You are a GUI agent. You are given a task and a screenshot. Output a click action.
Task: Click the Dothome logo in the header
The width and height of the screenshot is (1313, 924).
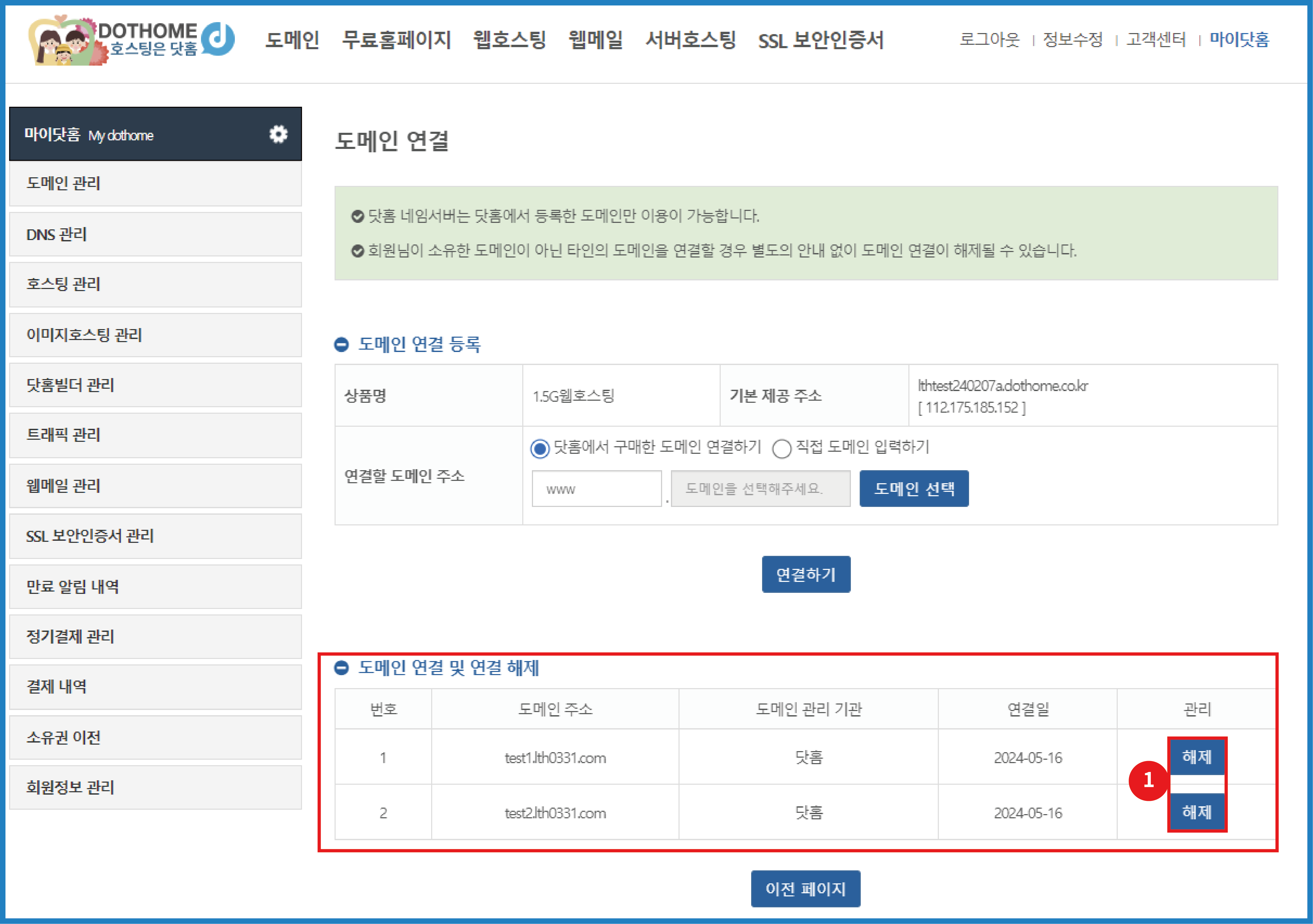131,40
